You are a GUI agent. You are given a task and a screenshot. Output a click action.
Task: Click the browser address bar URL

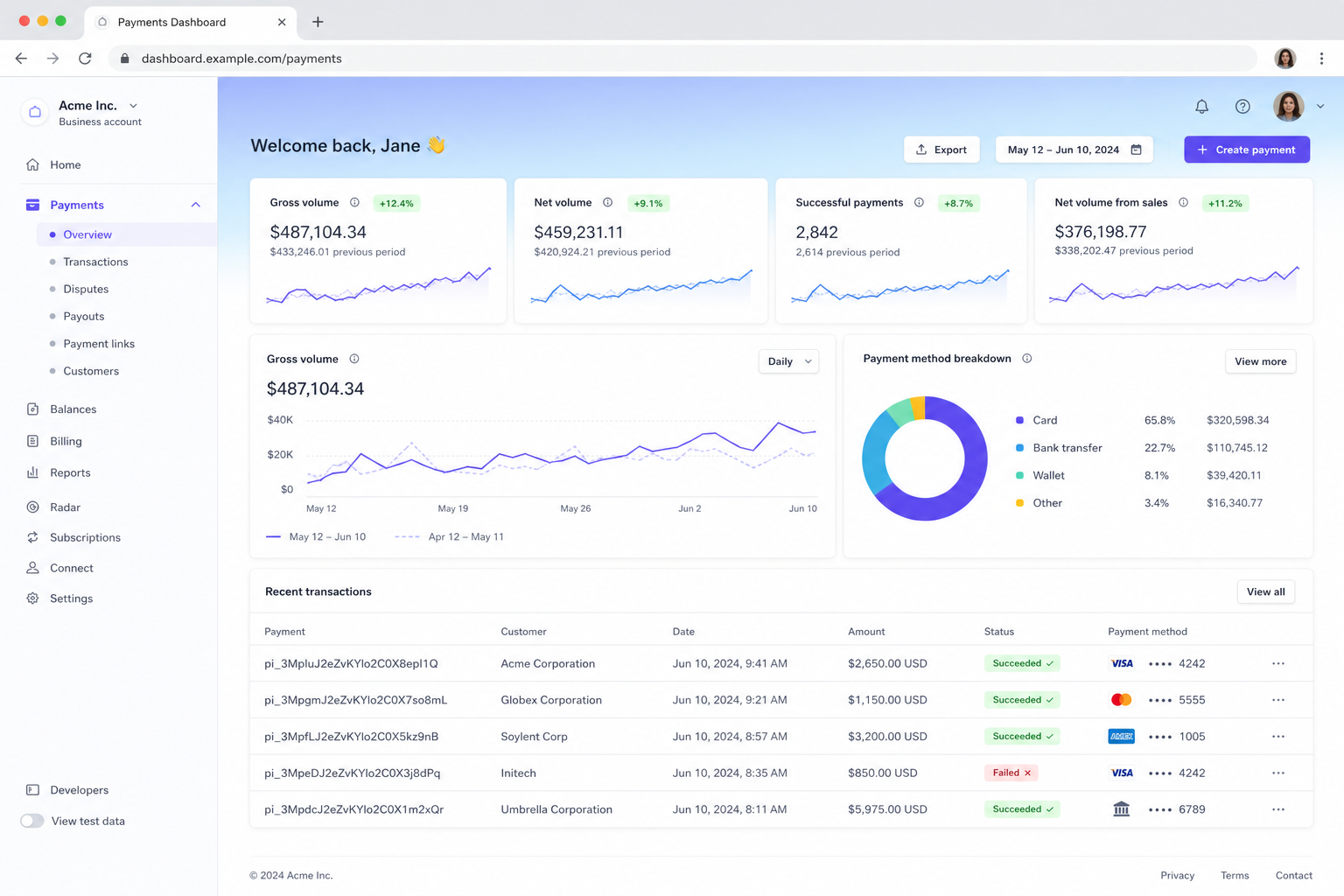pos(241,59)
